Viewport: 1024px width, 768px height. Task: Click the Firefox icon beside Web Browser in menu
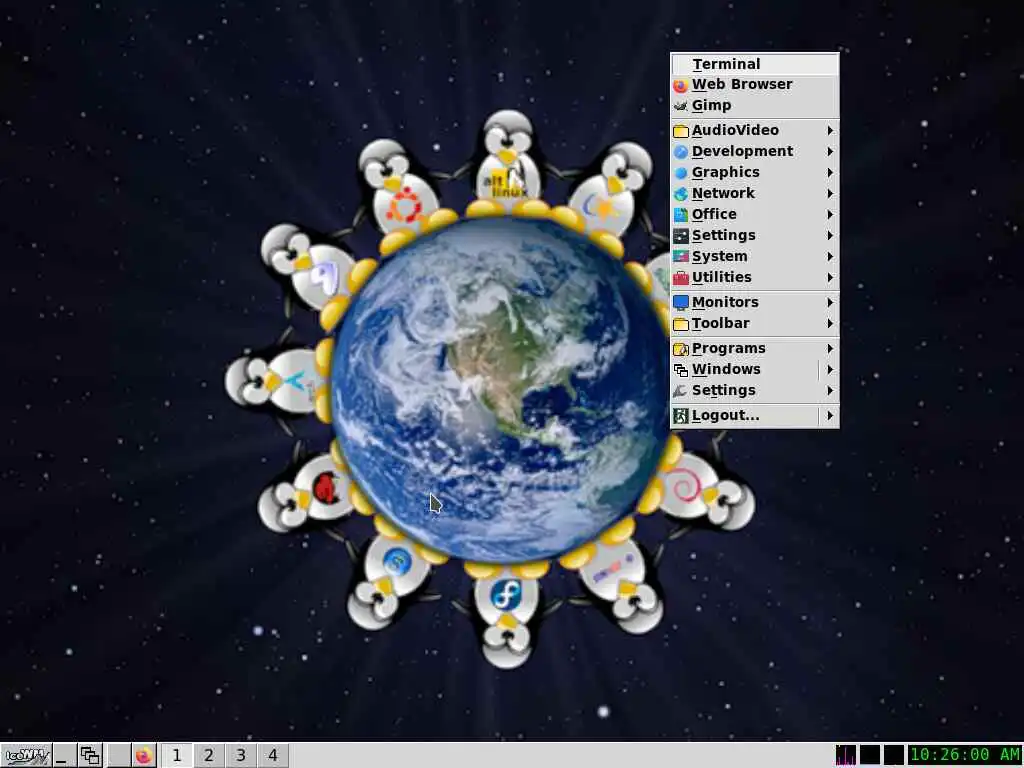coord(680,85)
